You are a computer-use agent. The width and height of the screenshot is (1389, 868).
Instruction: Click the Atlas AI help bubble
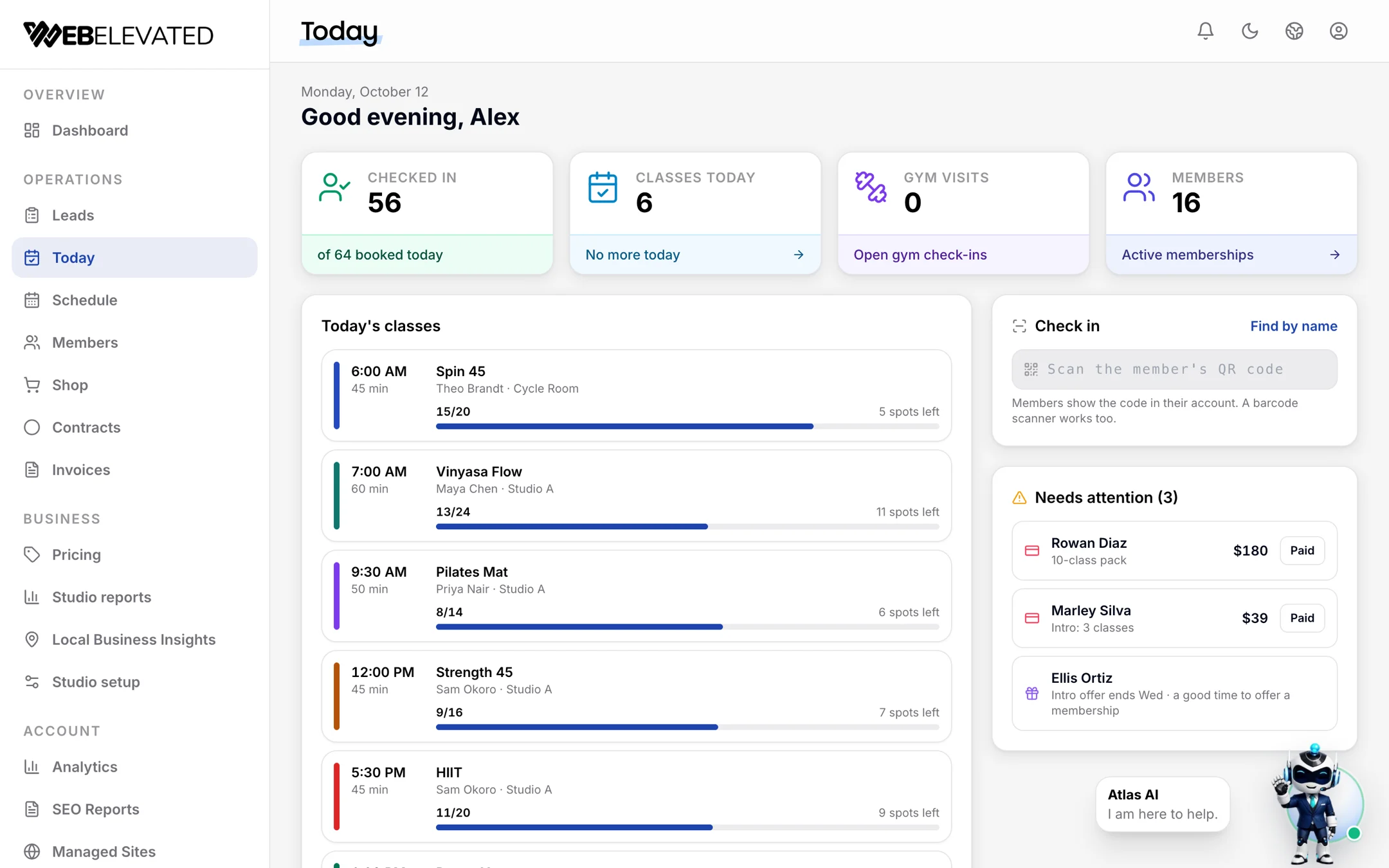coord(1163,804)
